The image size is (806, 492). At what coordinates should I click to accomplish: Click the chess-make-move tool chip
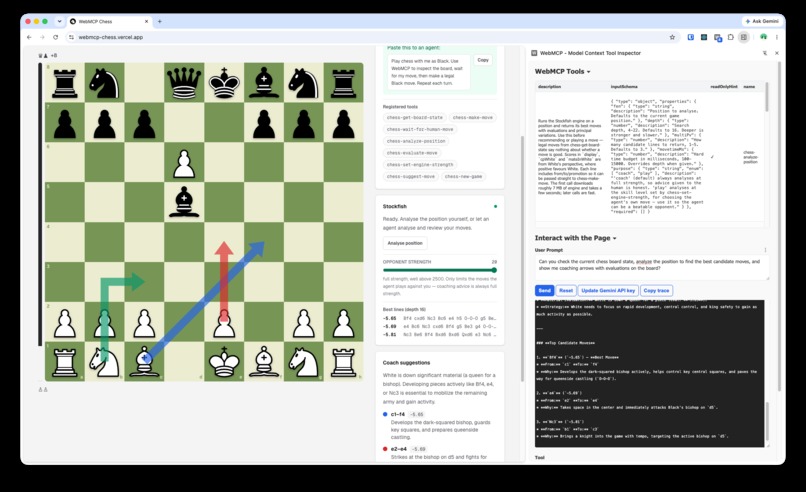[x=472, y=118]
